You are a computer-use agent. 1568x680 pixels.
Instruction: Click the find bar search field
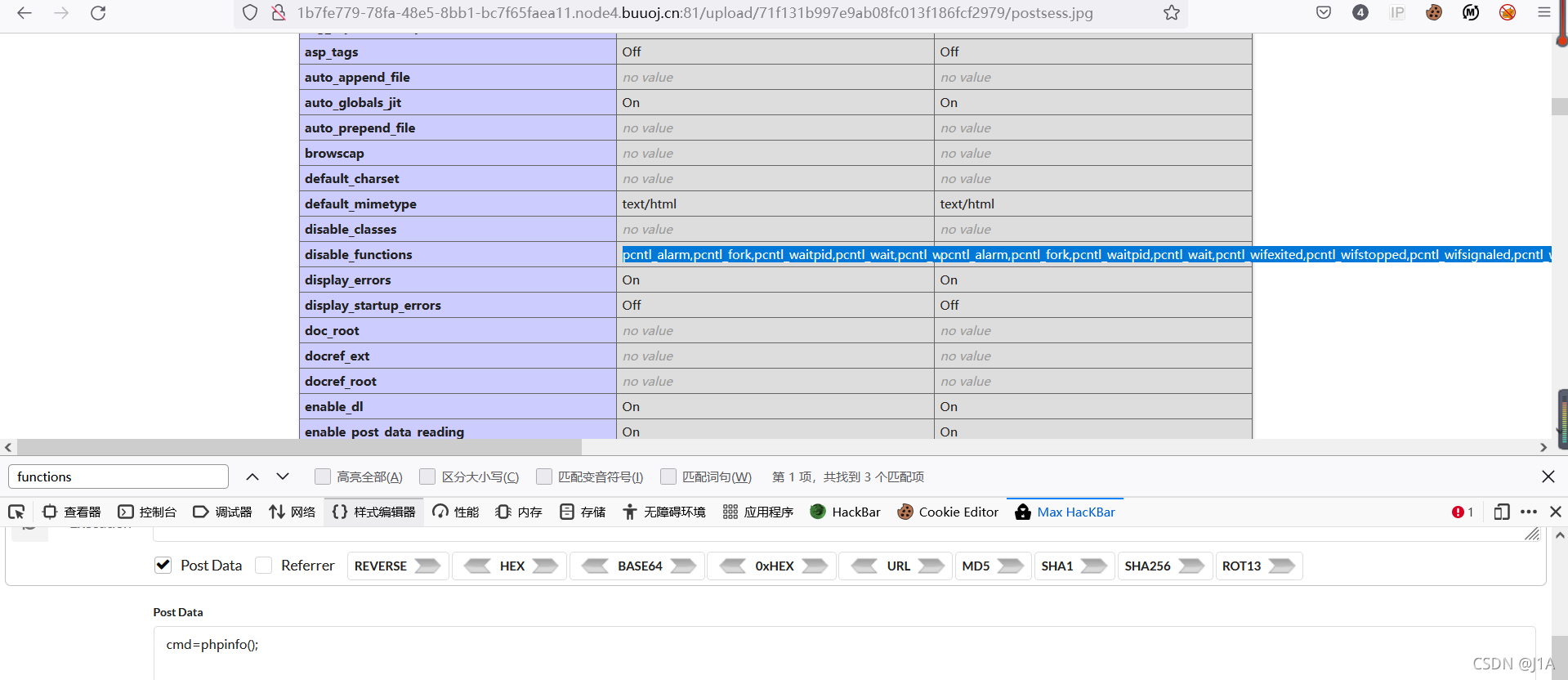pyautogui.click(x=118, y=476)
